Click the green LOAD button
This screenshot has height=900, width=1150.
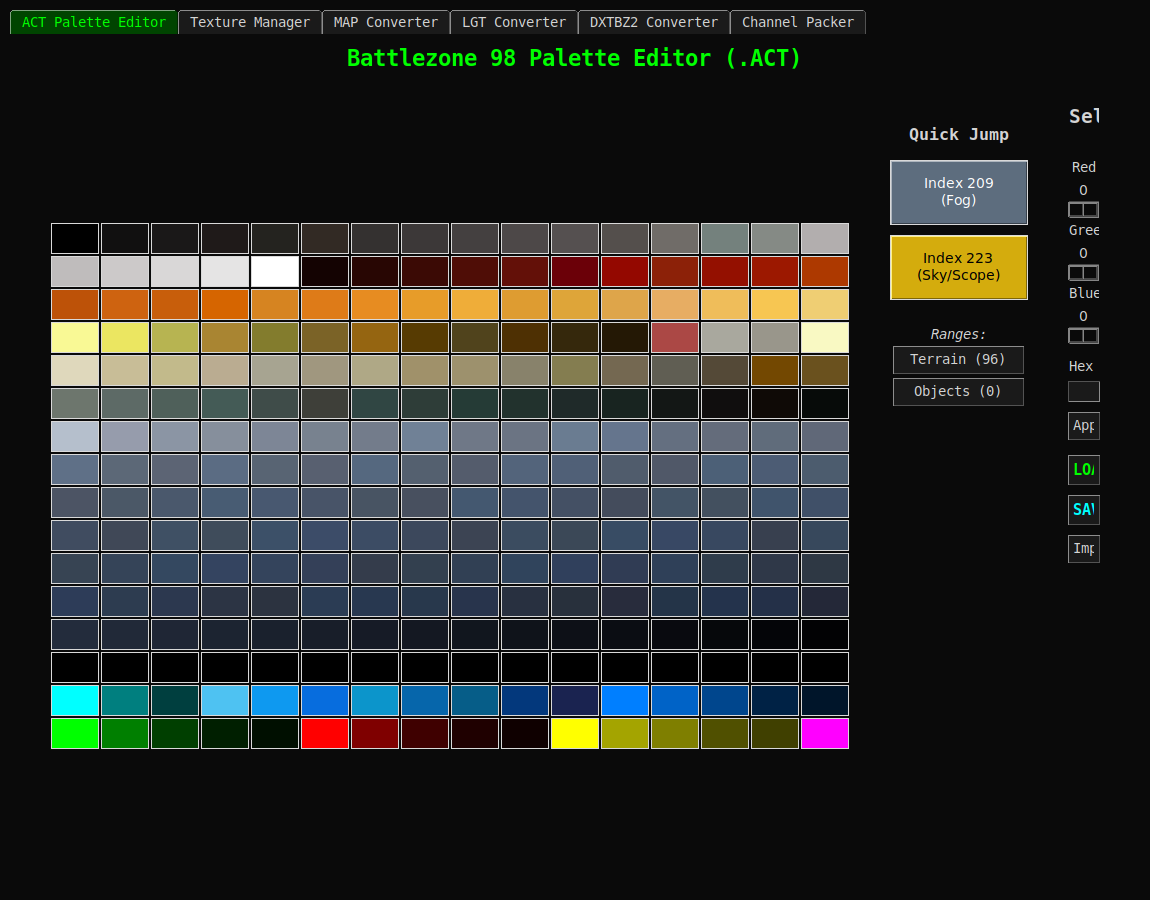coord(1083,470)
